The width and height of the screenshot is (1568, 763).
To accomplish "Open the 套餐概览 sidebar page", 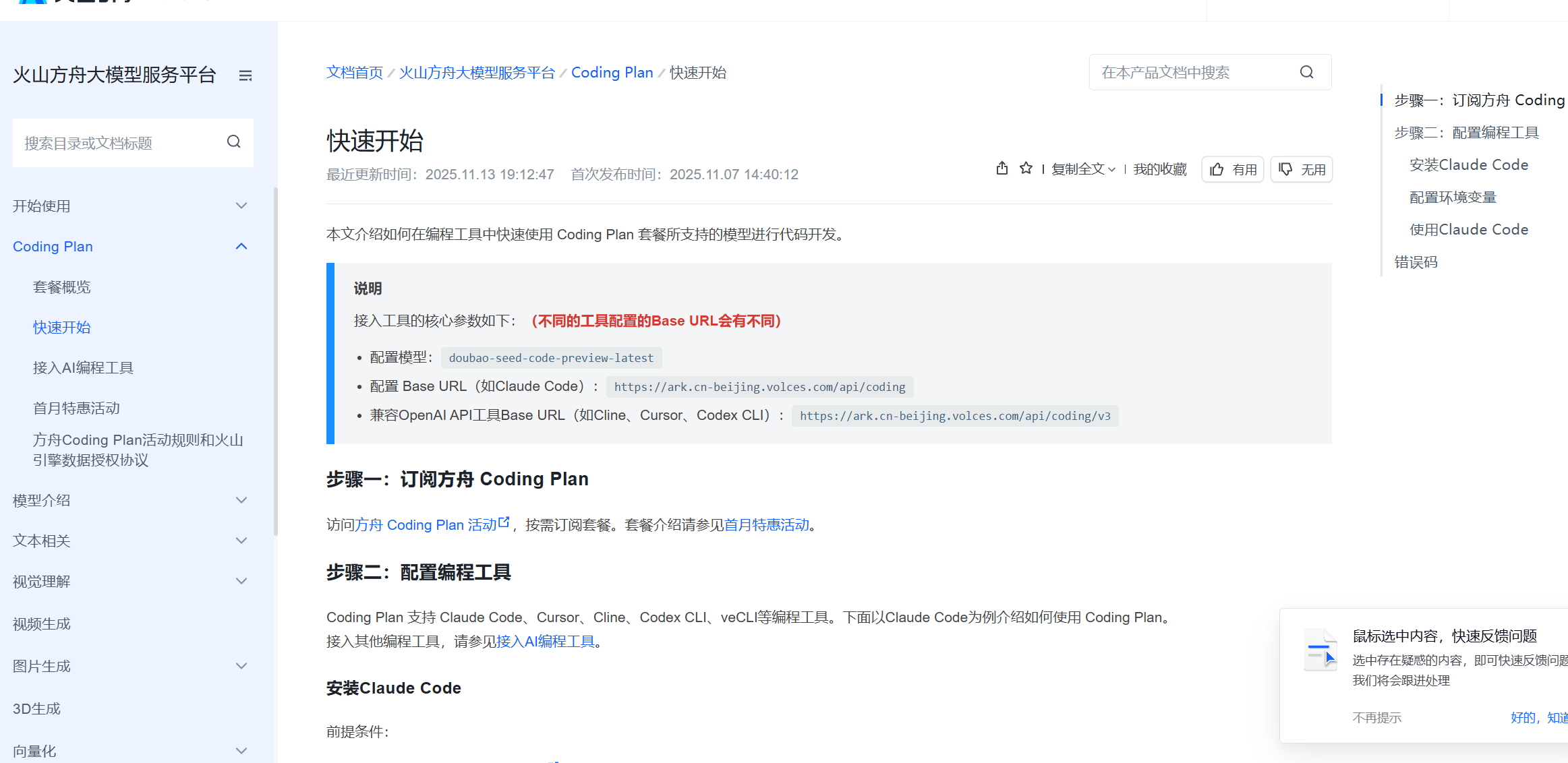I will coord(61,287).
